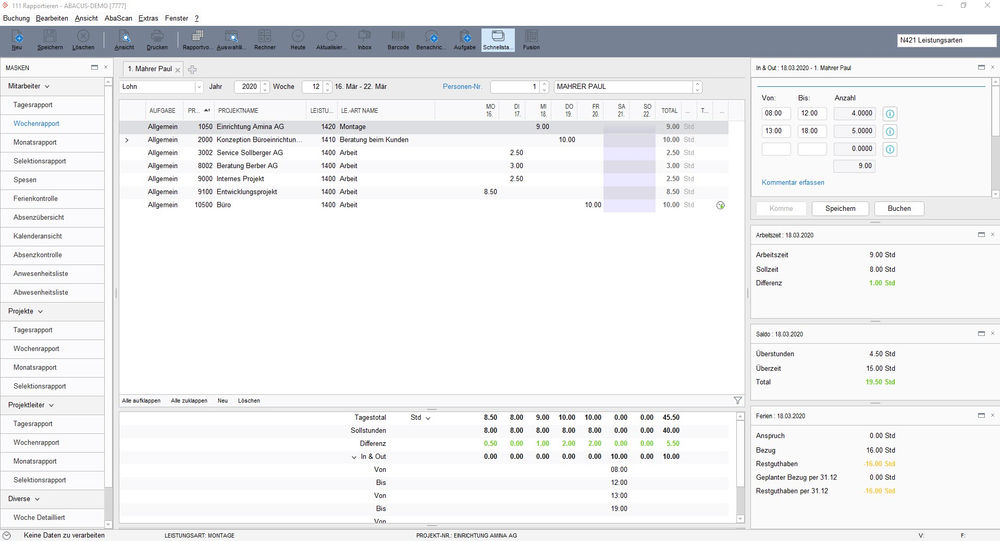Click the first Von field 08:00
Screen dimensions: 1000x541
coord(776,114)
